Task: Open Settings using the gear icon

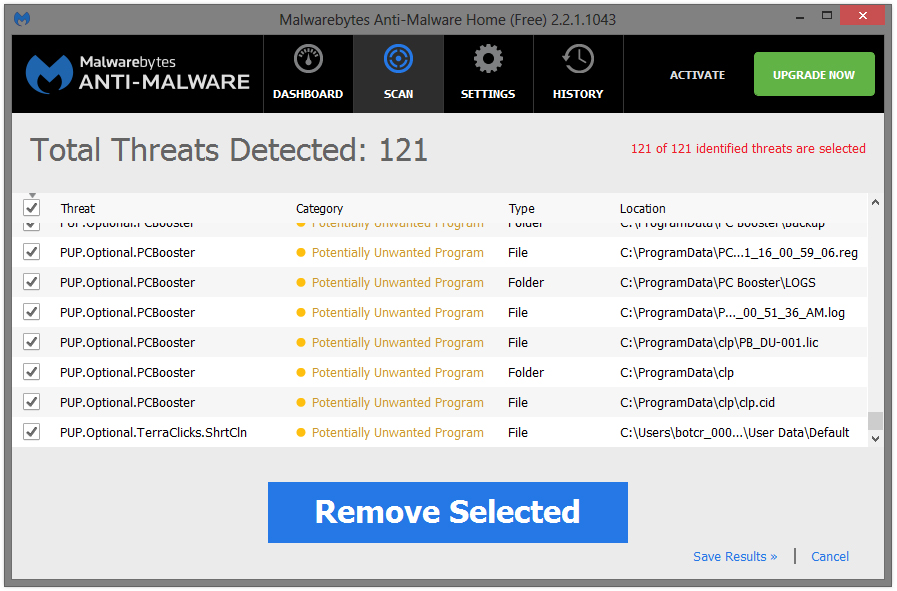Action: (x=488, y=59)
